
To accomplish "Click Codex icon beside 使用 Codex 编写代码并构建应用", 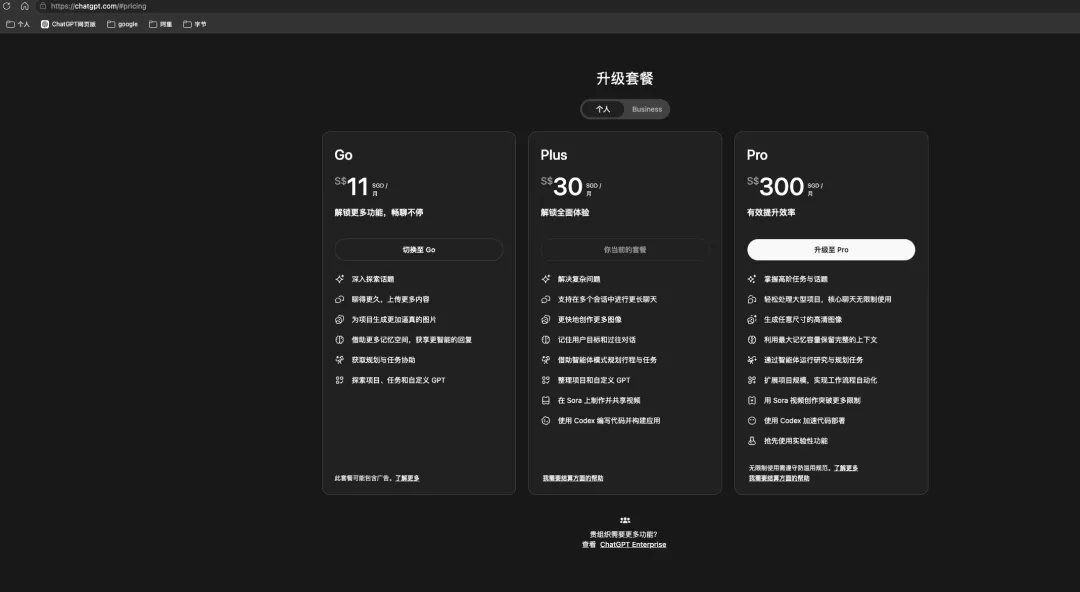I will tap(546, 420).
